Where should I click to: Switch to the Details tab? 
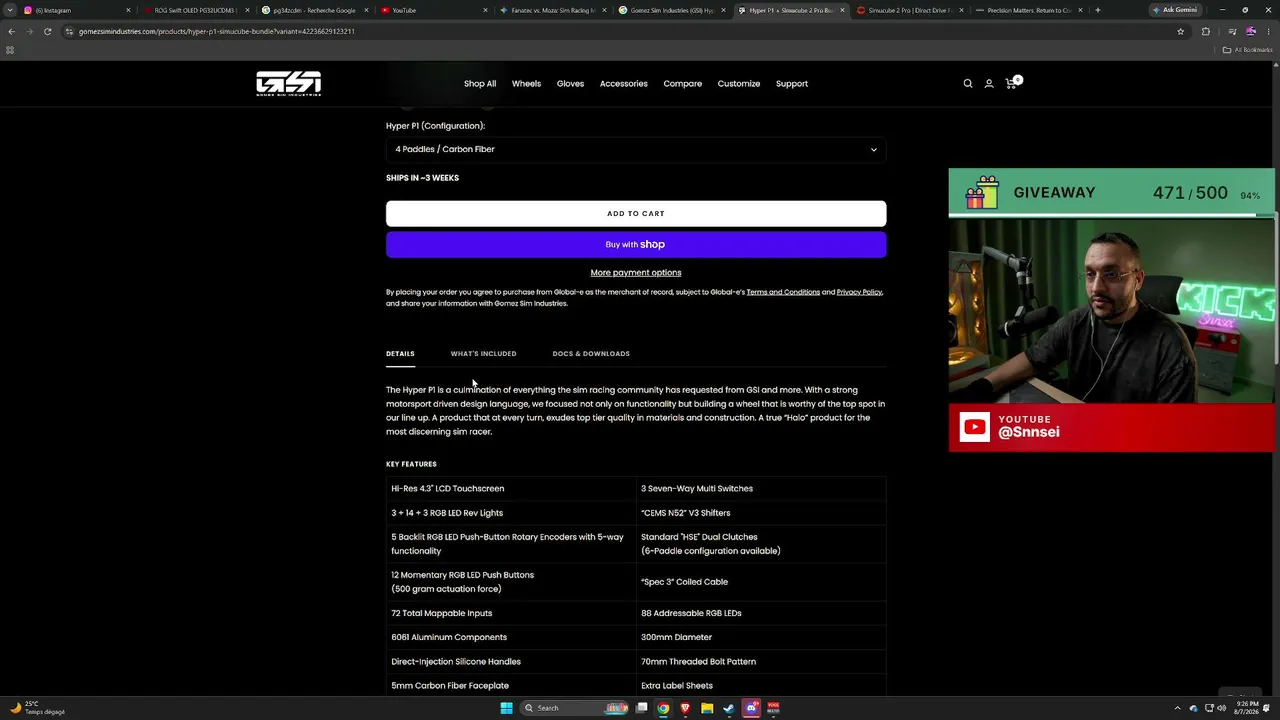pyautogui.click(x=400, y=354)
